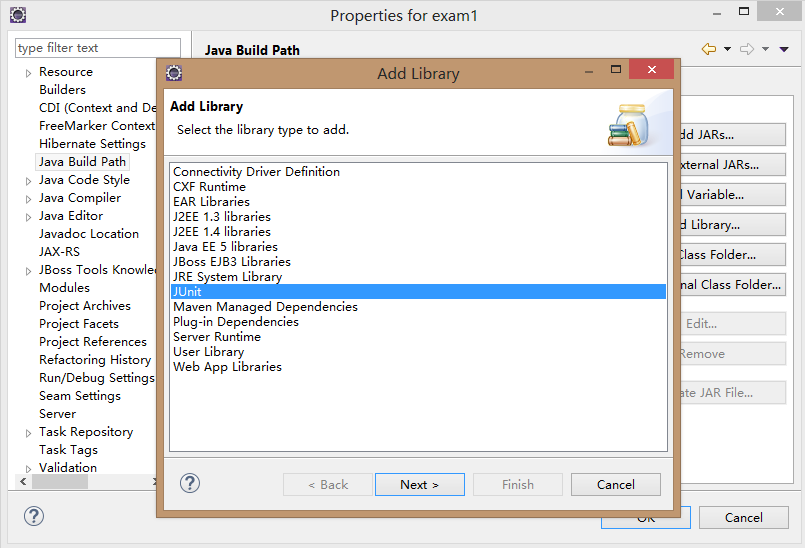Viewport: 805px width, 548px height.
Task: Expand the Java Code Style node
Action: point(28,181)
